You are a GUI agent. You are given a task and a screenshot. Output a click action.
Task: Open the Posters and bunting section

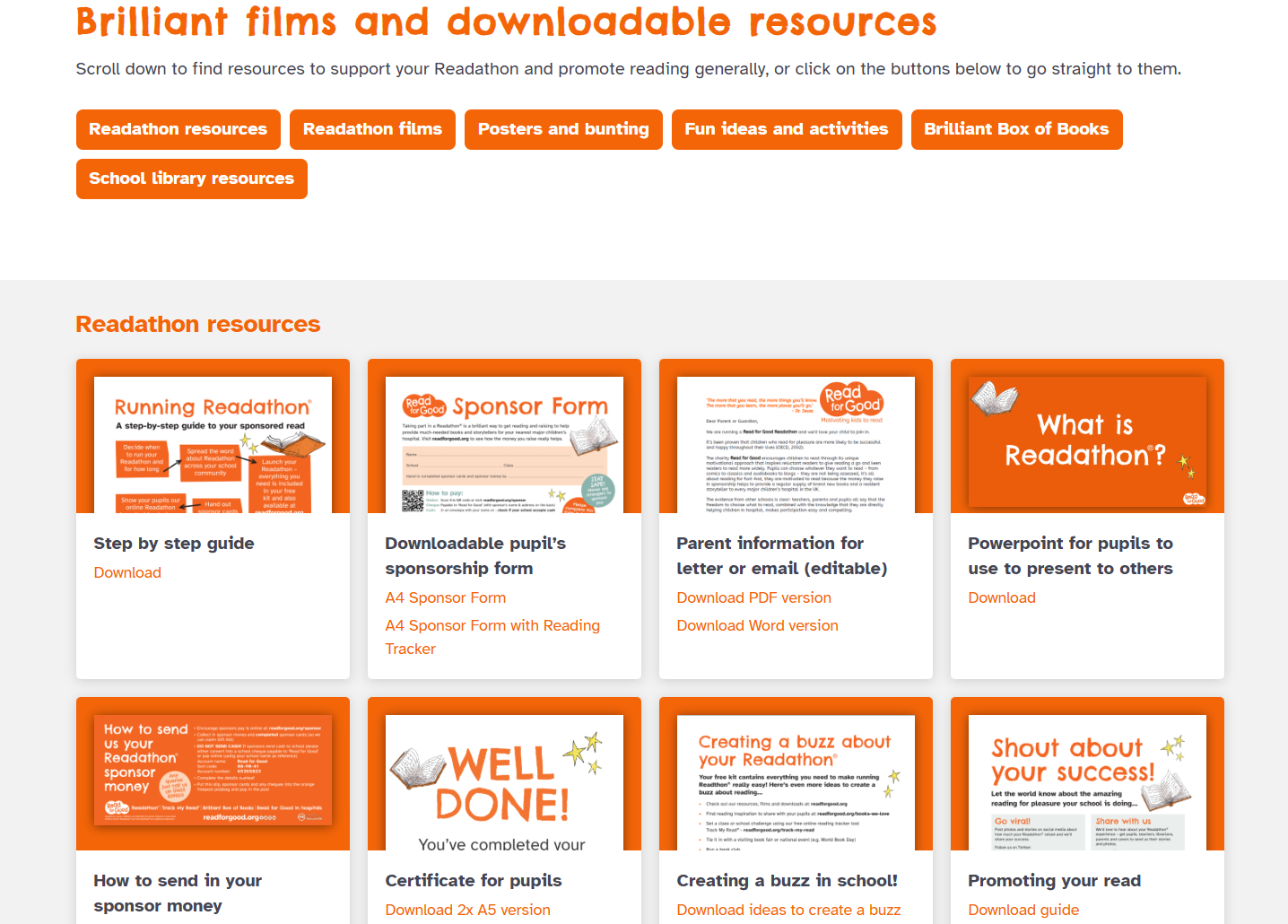pos(562,129)
